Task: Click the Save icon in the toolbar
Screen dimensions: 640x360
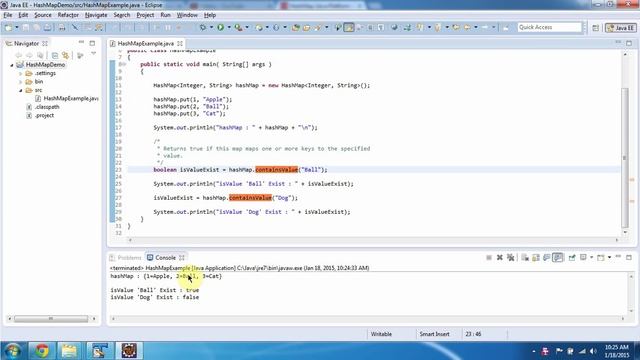Action: pyautogui.click(x=26, y=27)
